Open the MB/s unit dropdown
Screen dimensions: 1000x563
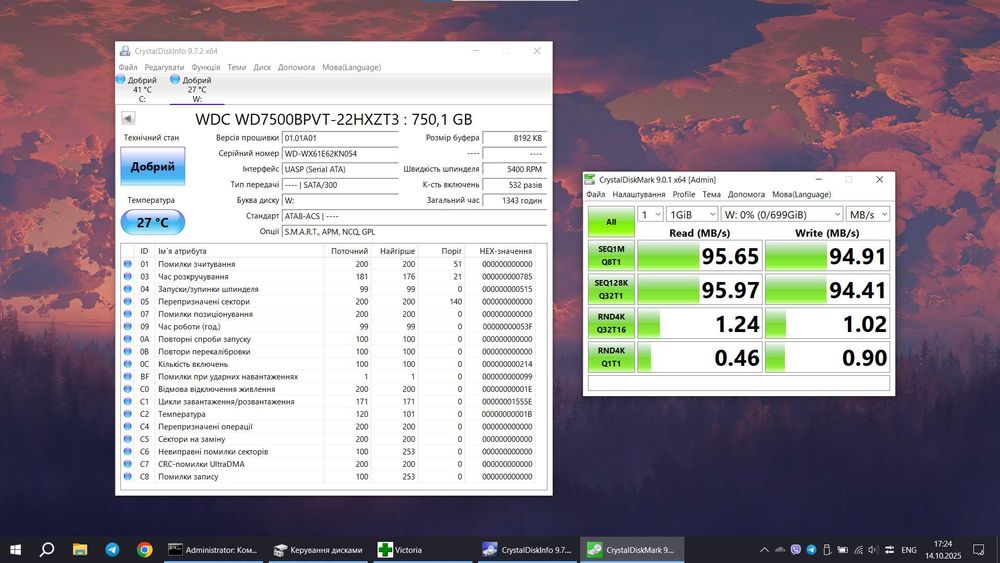(x=868, y=215)
